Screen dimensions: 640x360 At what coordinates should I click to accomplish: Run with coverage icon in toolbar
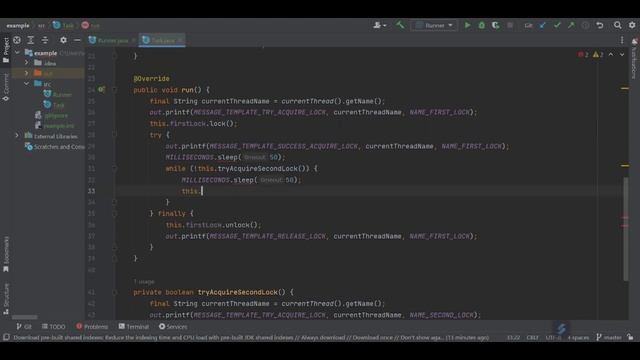coord(496,25)
